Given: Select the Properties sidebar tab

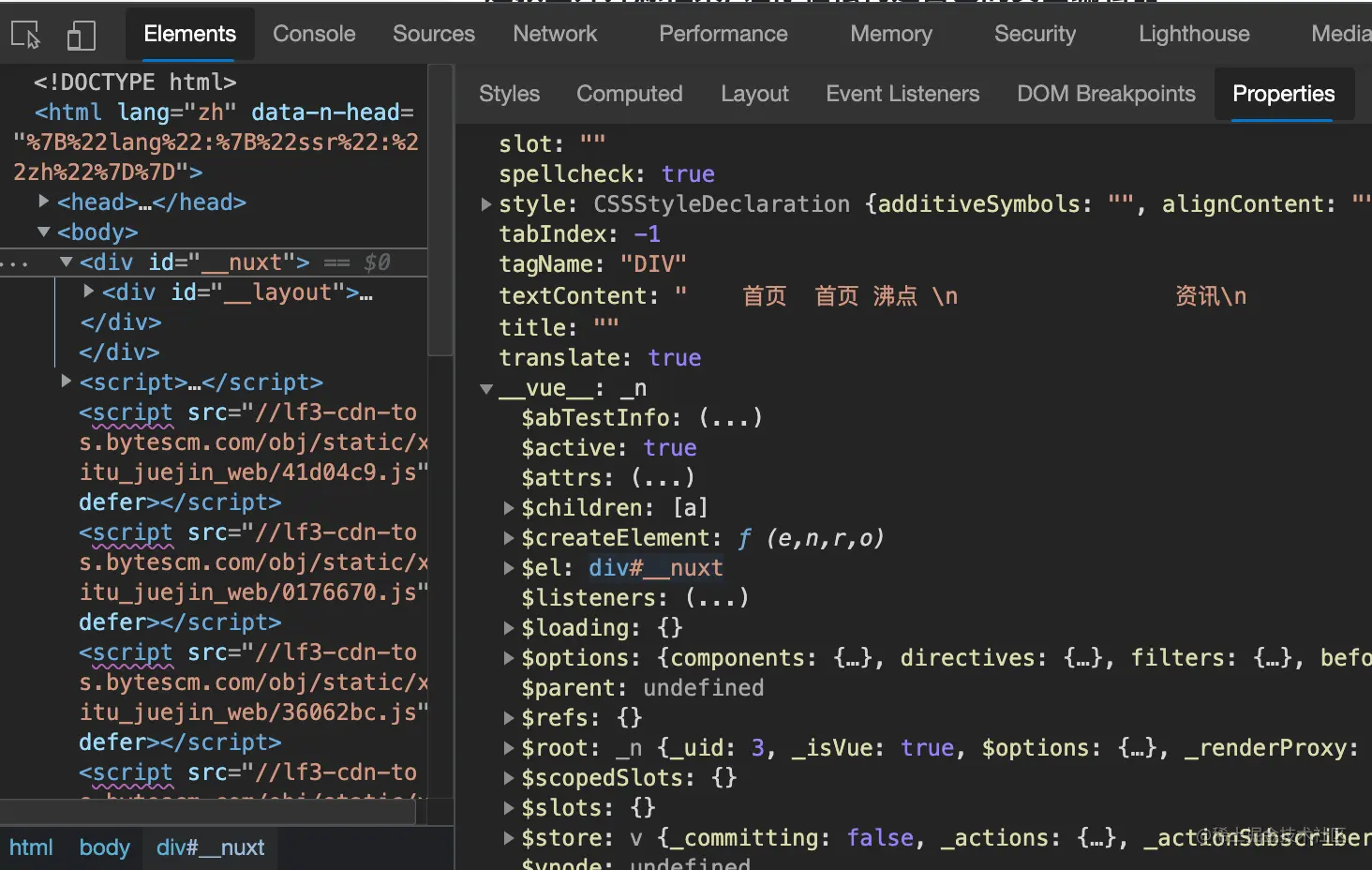Looking at the screenshot, I should coord(1283,94).
